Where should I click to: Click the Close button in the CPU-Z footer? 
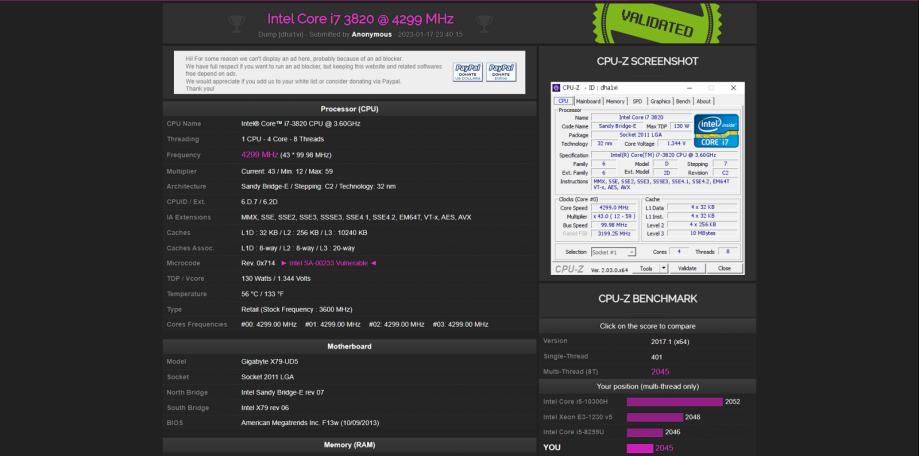724,268
